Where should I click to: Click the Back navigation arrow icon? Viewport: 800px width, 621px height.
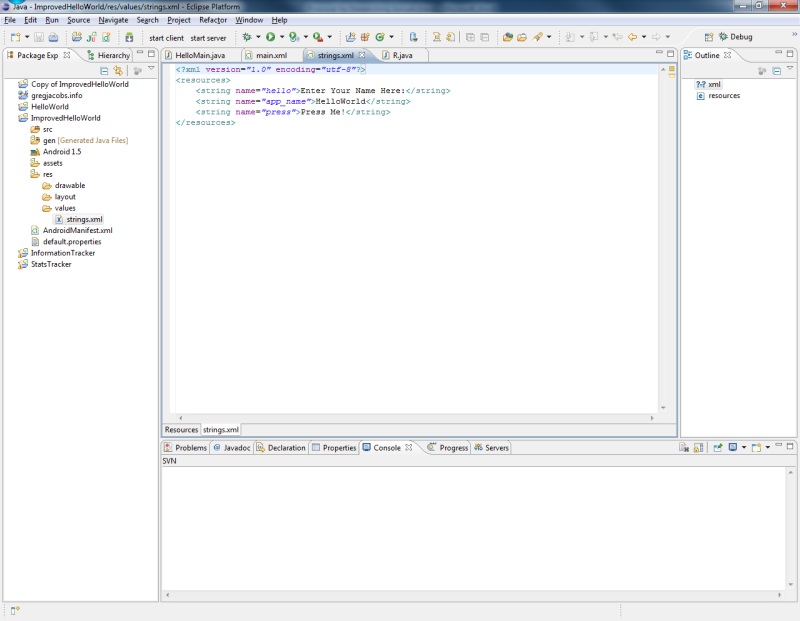pos(632,37)
